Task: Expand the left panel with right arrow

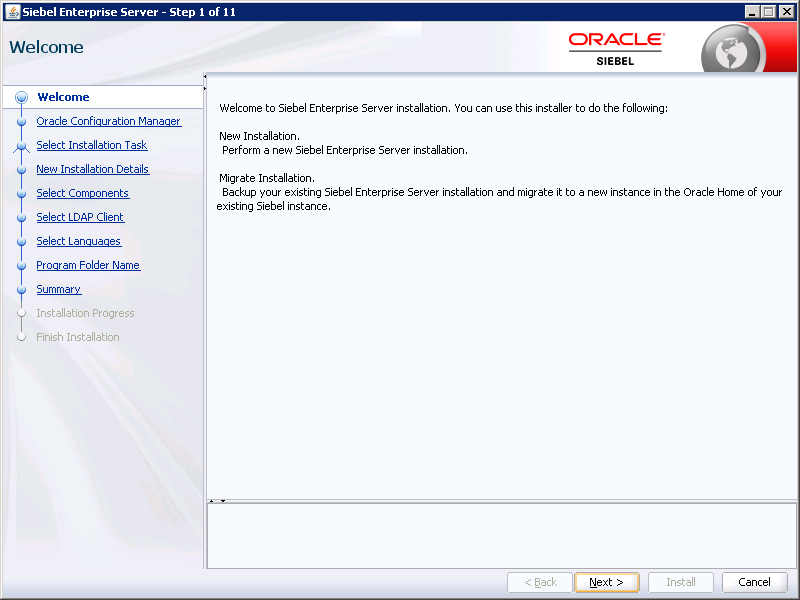Action: [x=205, y=89]
